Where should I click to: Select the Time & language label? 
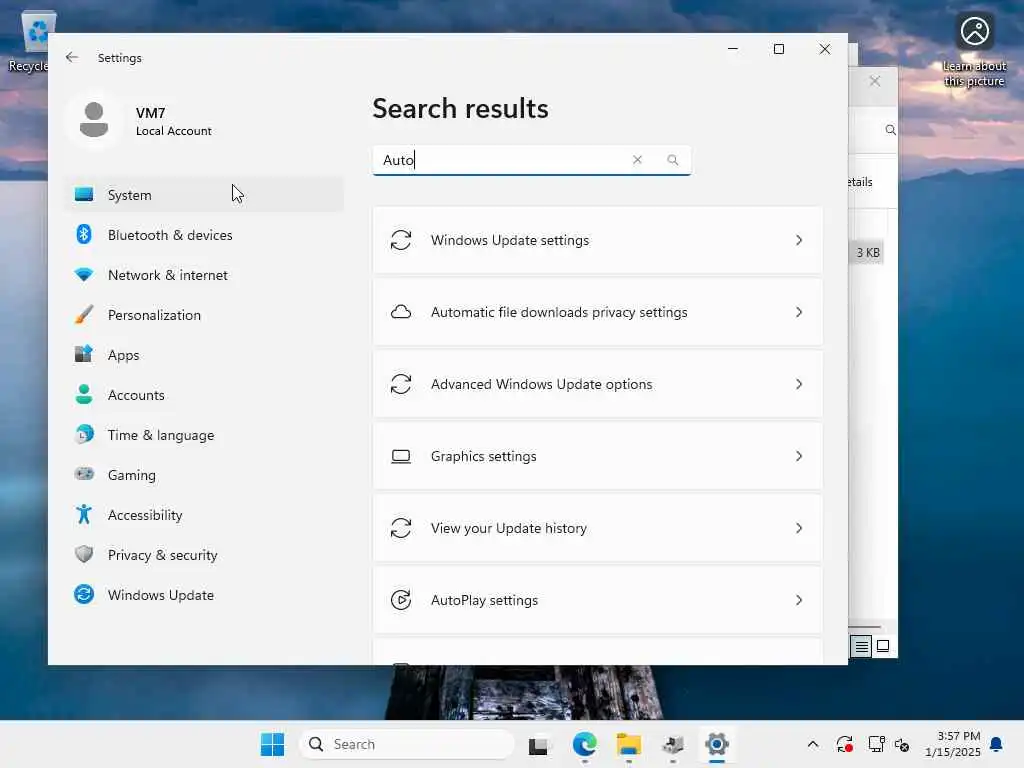pyautogui.click(x=161, y=435)
